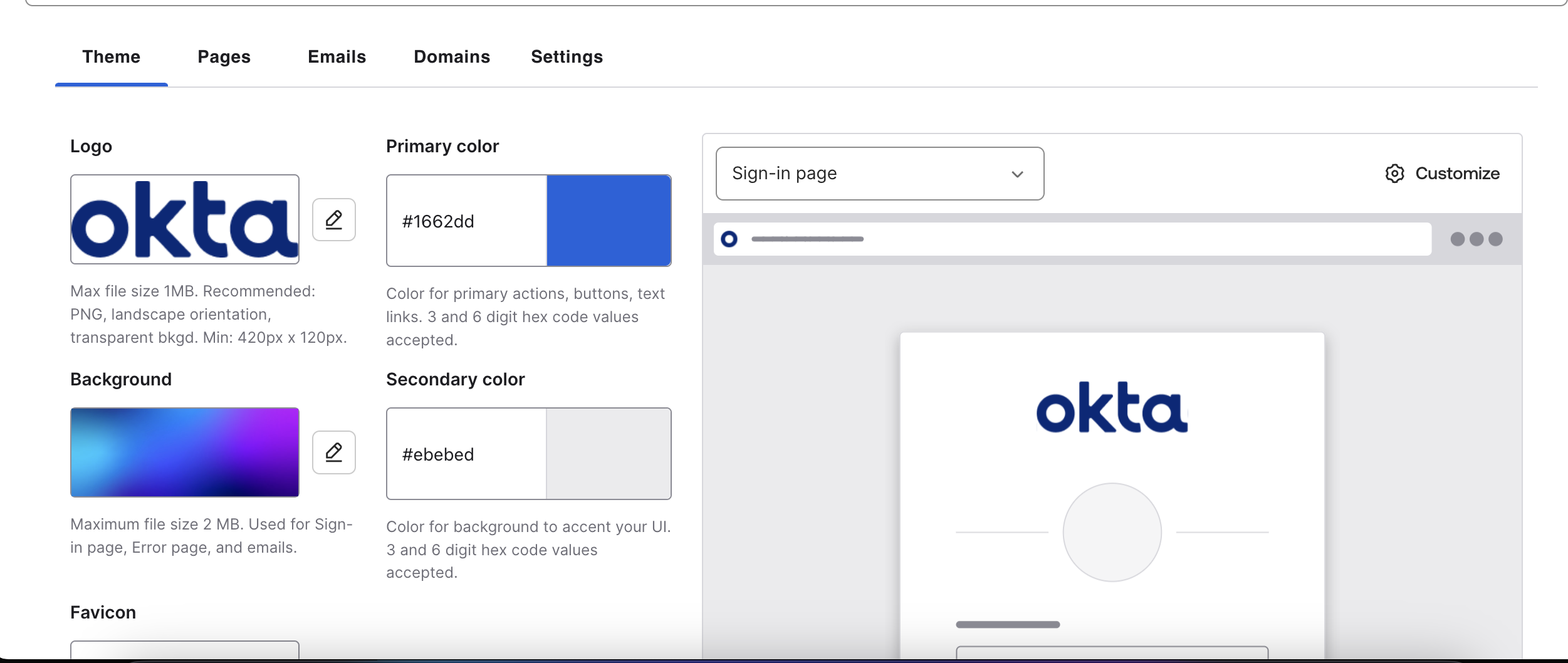This screenshot has height=663, width=1568.
Task: Click 'Color for primary actions' description
Action: (x=526, y=316)
